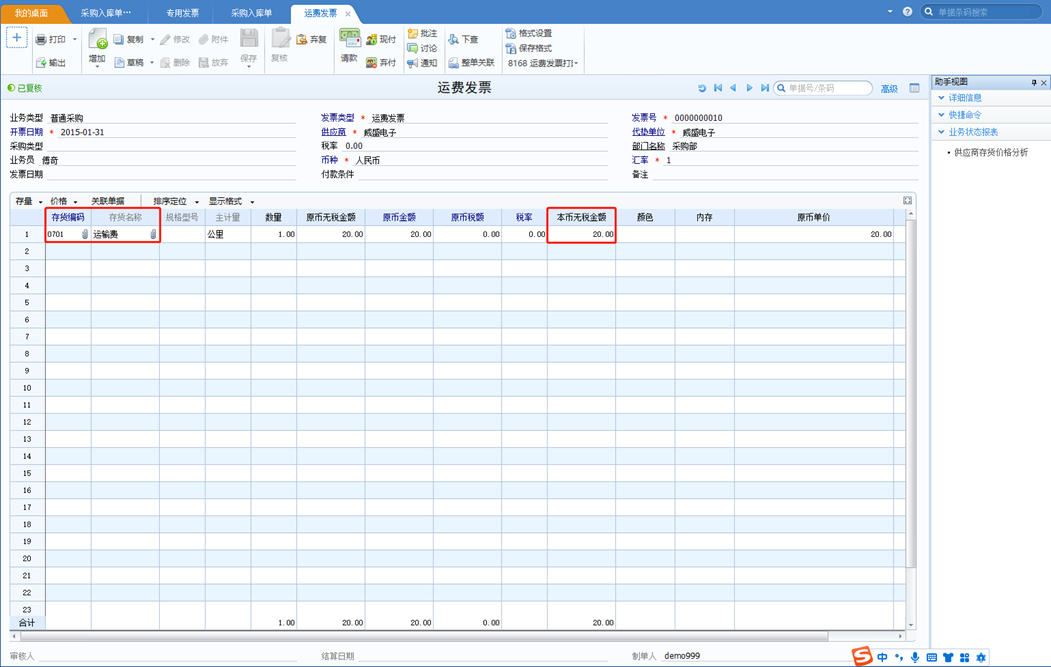Click the 存货编码 column header
The width and height of the screenshot is (1051, 667).
pos(68,217)
